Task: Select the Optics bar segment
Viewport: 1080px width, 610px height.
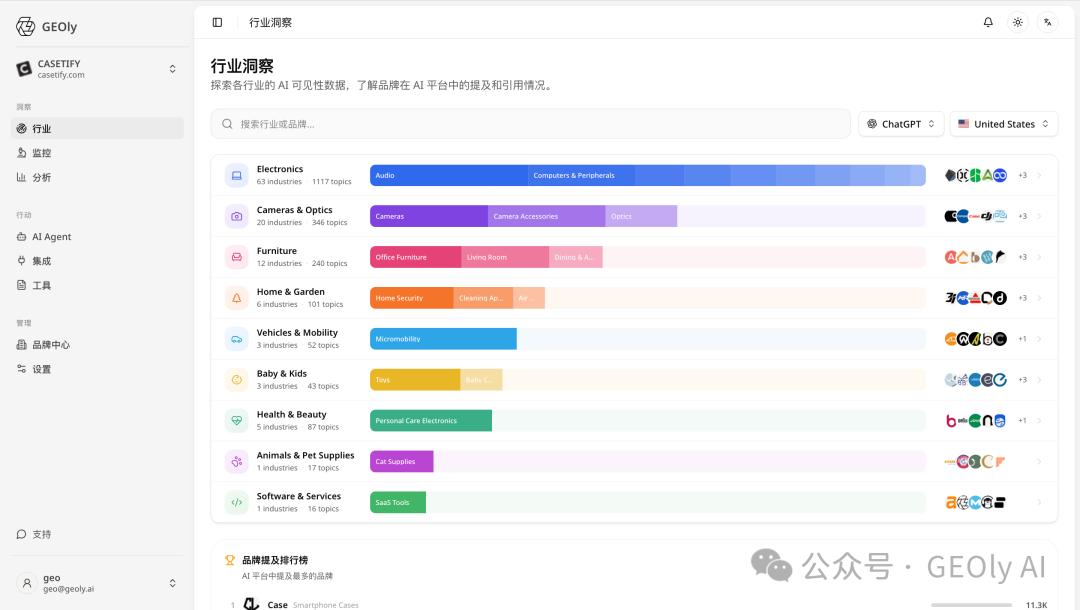Action: click(641, 216)
